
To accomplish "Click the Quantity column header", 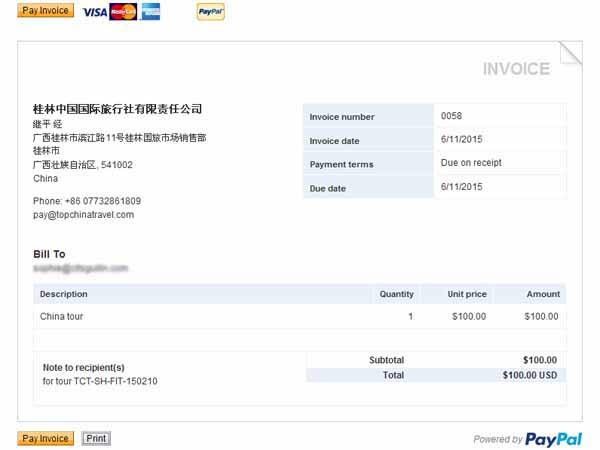I will 396,294.
